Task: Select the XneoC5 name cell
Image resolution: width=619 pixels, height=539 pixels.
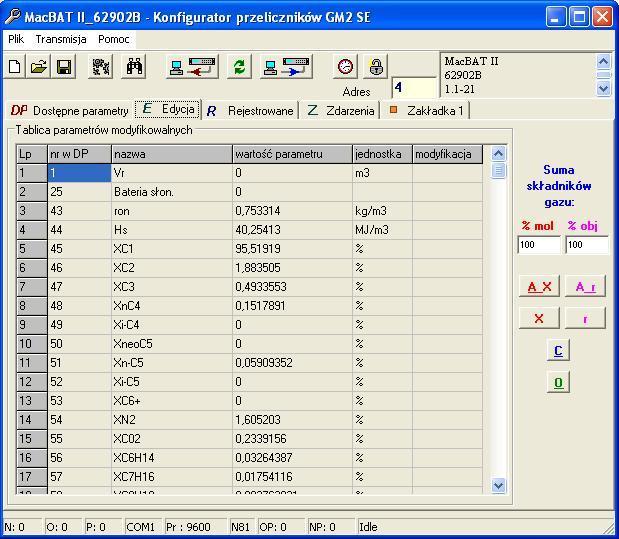Action: tap(172, 344)
